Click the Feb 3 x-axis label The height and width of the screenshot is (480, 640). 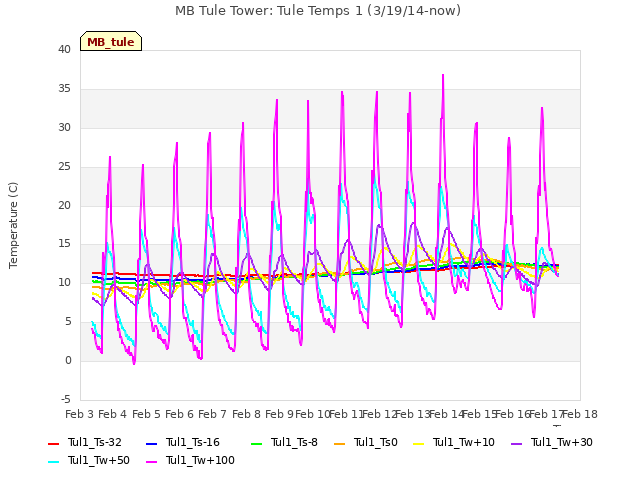pyautogui.click(x=80, y=414)
